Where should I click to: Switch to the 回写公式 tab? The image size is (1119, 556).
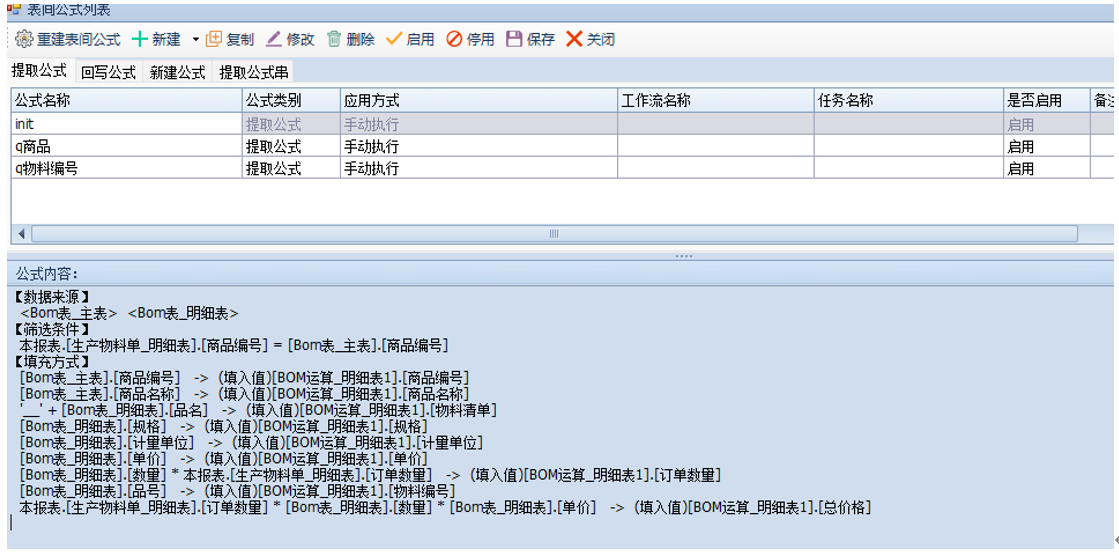(108, 72)
